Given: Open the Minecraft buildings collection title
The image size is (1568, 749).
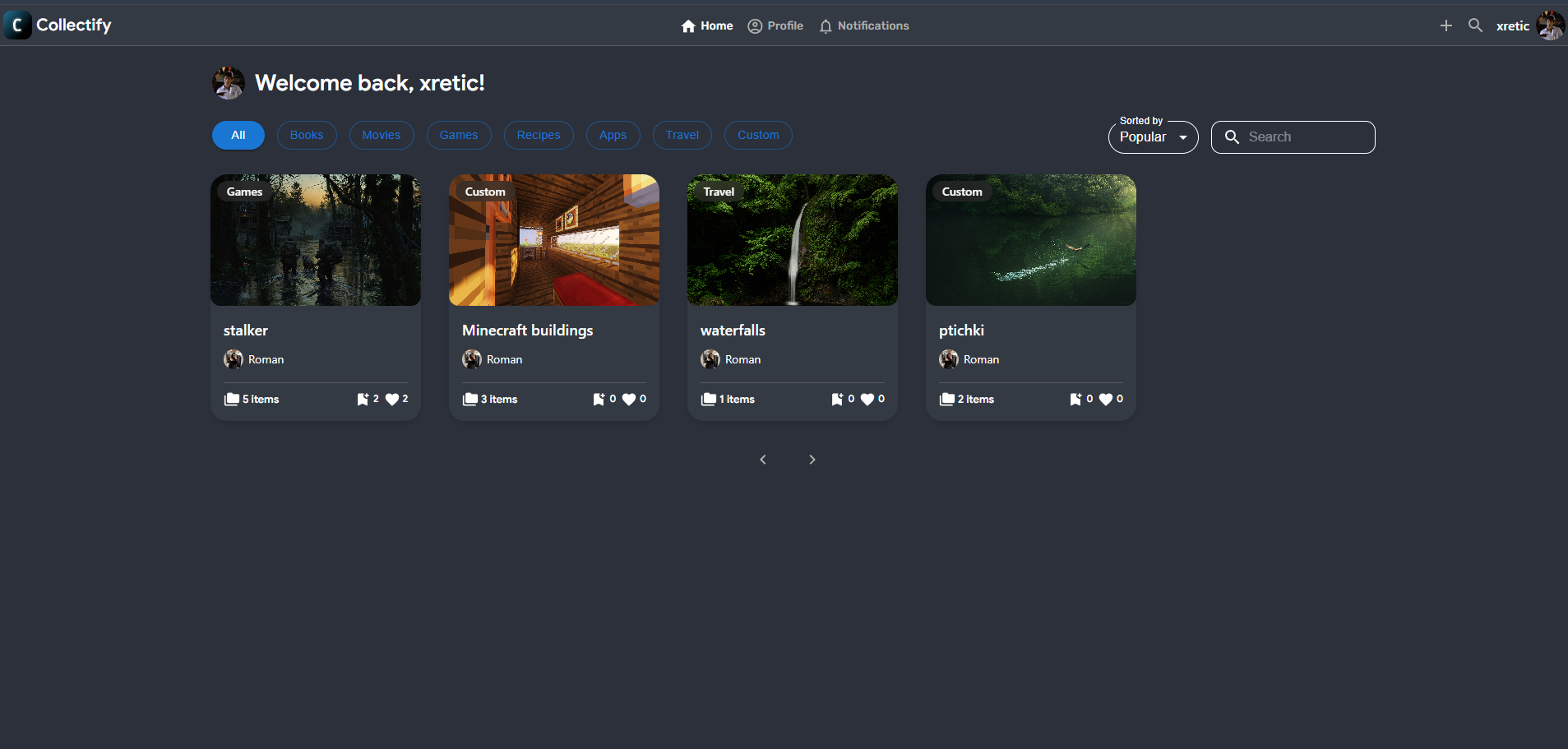Looking at the screenshot, I should (x=527, y=330).
